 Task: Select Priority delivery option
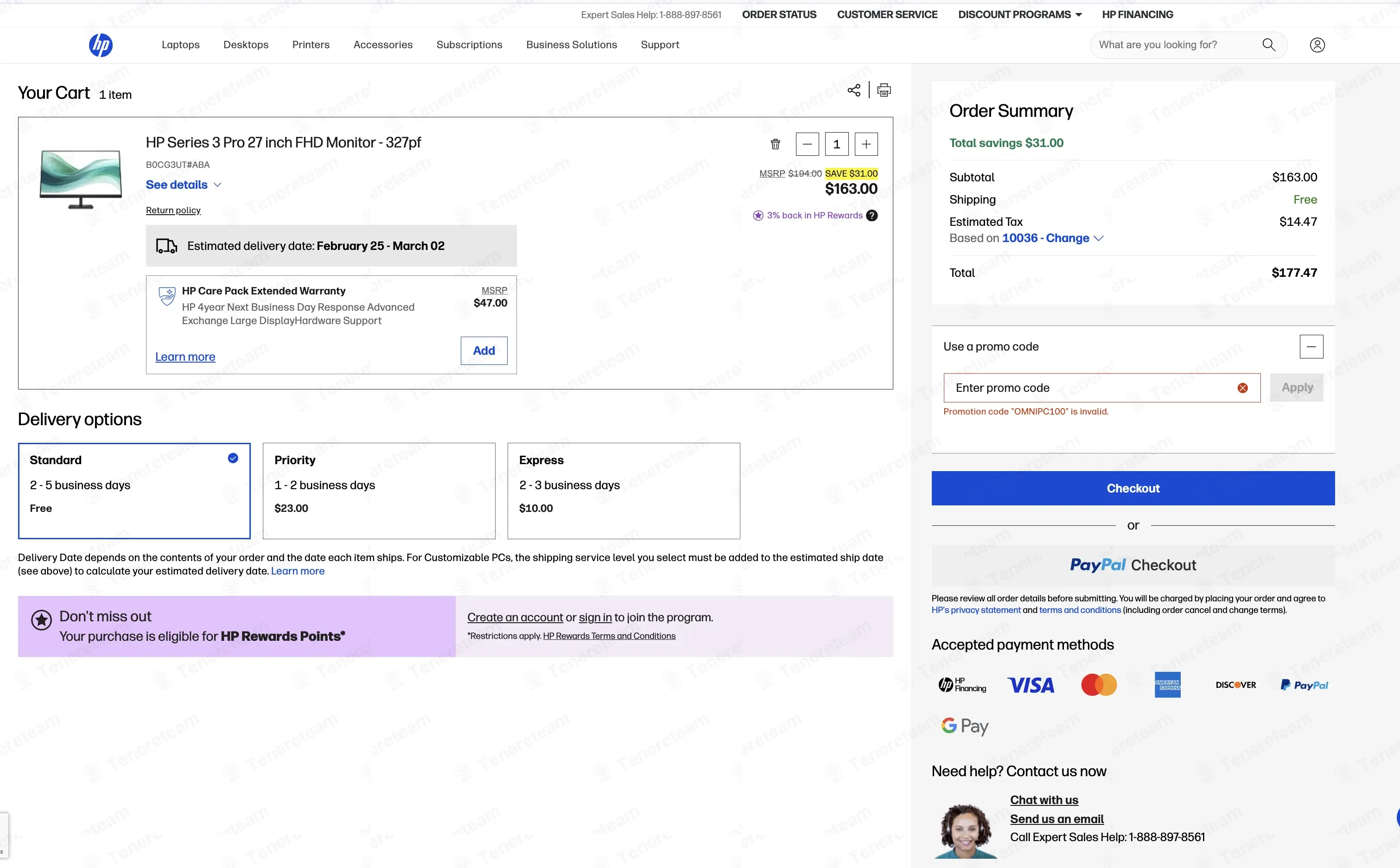[379, 490]
